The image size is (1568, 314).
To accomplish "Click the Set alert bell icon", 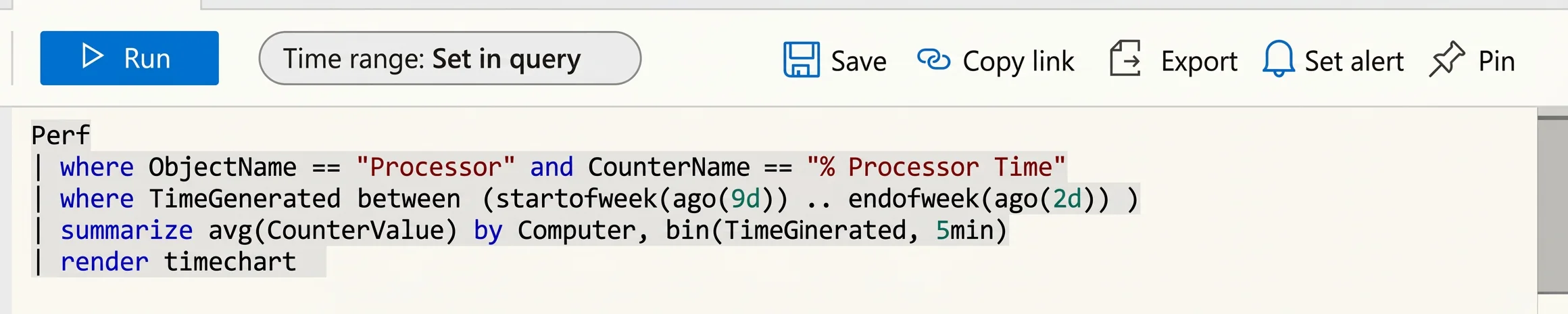I will coord(1279,59).
